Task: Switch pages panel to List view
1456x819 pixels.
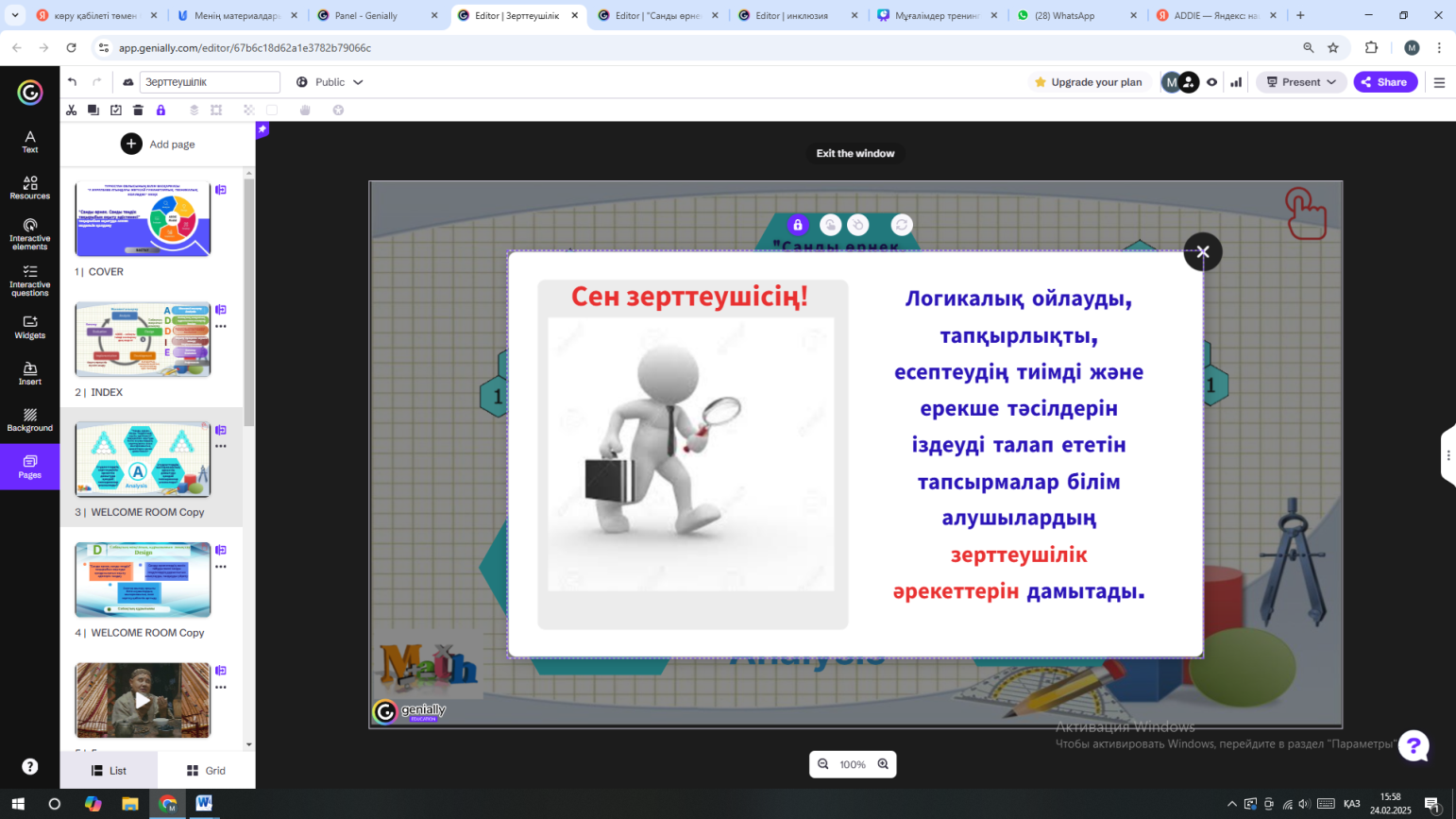Action: coord(109,771)
